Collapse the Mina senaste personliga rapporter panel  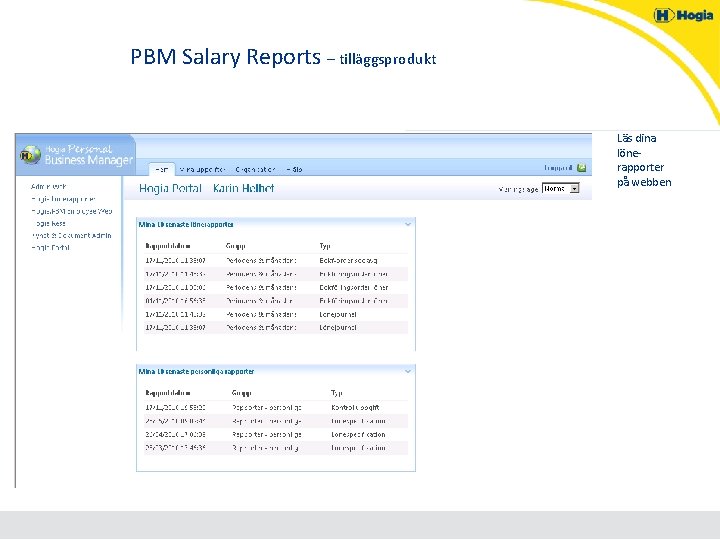point(408,371)
